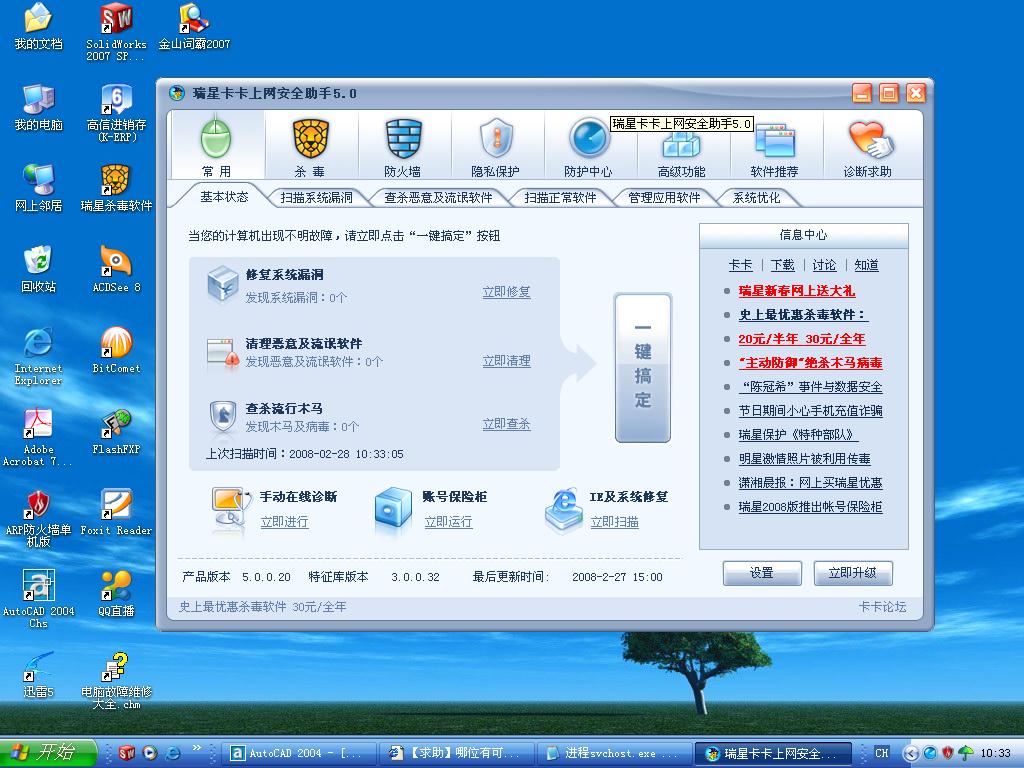Screen dimensions: 1024x768
Task: Open the 卡卡论坛 link in footer
Action: pos(882,607)
